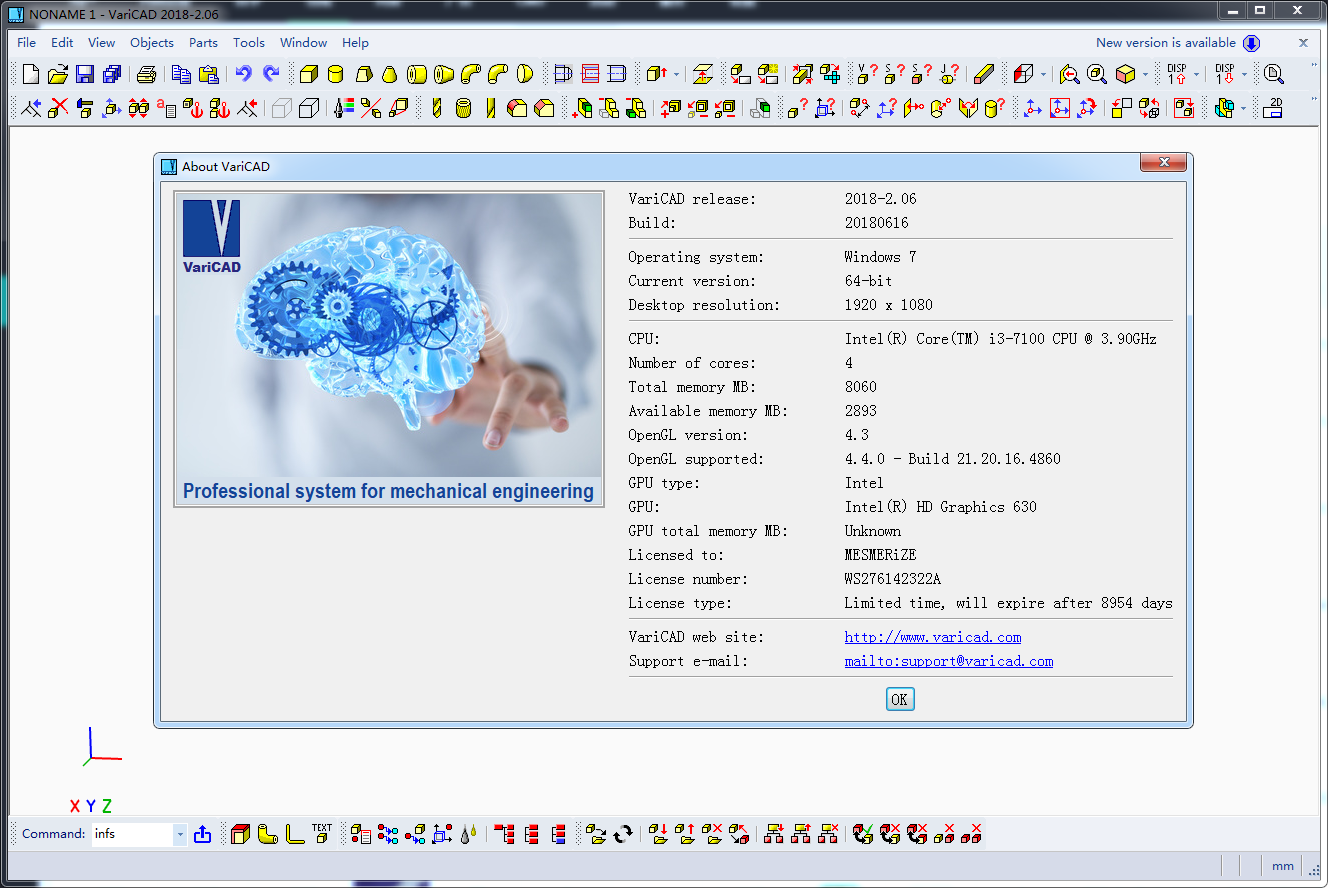Click the 'MESMERiZE' licensed-to value
Screen dimensions: 1328x888
click(881, 555)
